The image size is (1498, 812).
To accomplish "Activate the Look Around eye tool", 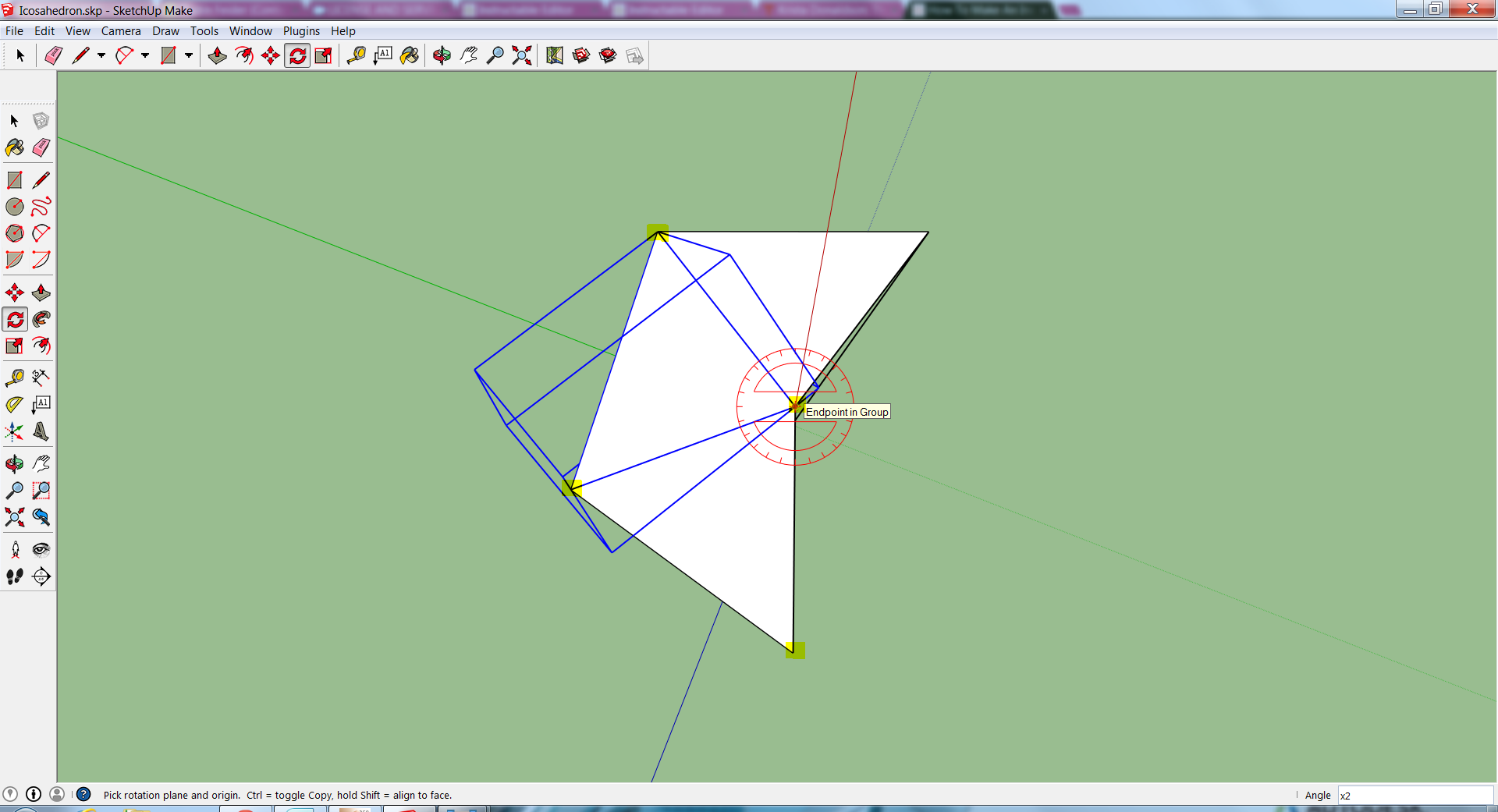I will pos(41,550).
